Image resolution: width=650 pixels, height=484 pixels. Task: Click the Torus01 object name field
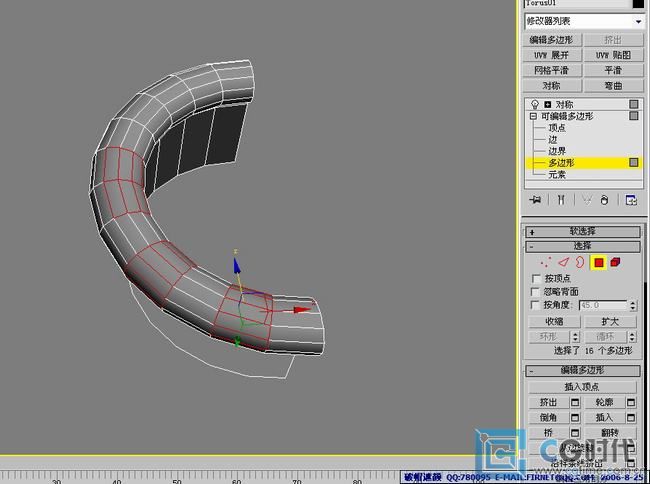pos(577,4)
